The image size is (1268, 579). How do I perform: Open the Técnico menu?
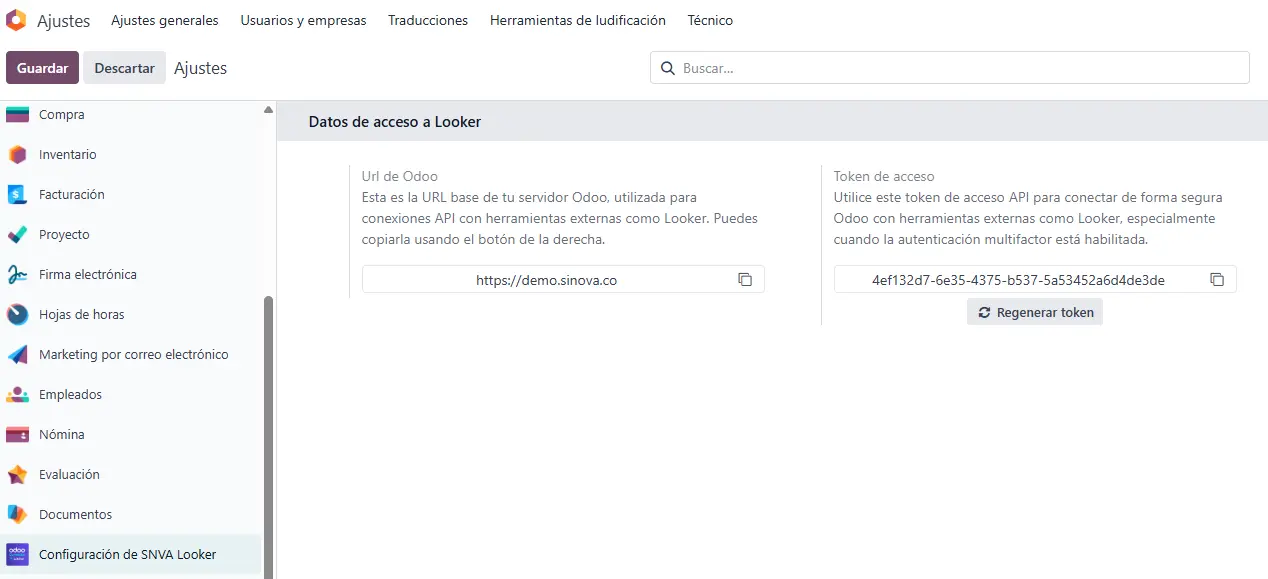coord(710,20)
